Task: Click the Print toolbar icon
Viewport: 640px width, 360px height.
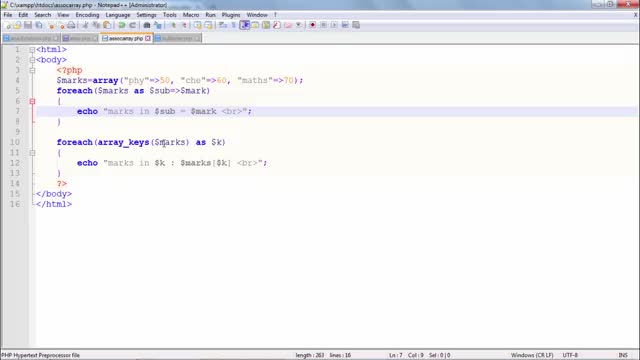Action: (x=71, y=25)
